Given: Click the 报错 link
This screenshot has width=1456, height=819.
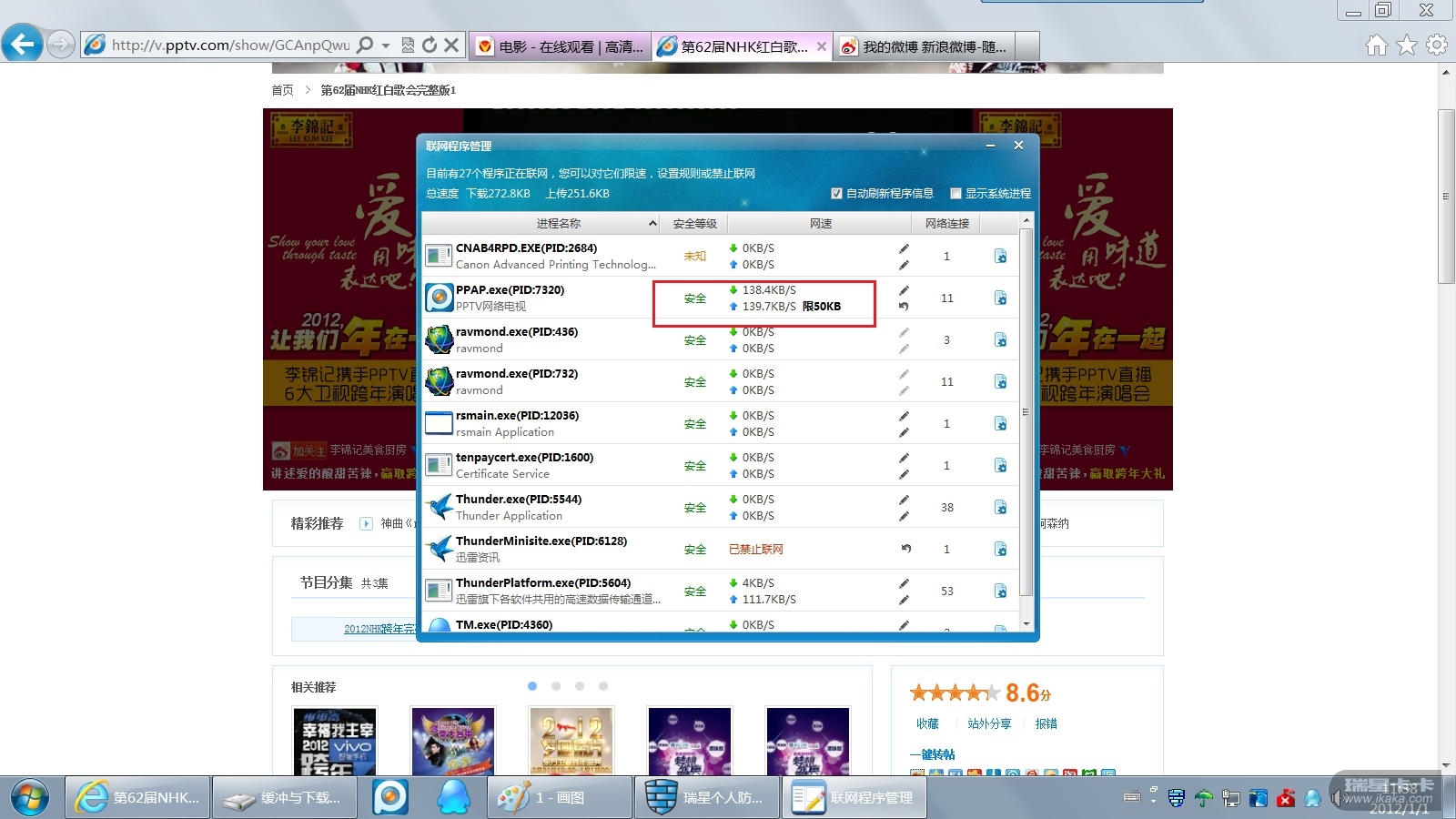Looking at the screenshot, I should [1046, 723].
